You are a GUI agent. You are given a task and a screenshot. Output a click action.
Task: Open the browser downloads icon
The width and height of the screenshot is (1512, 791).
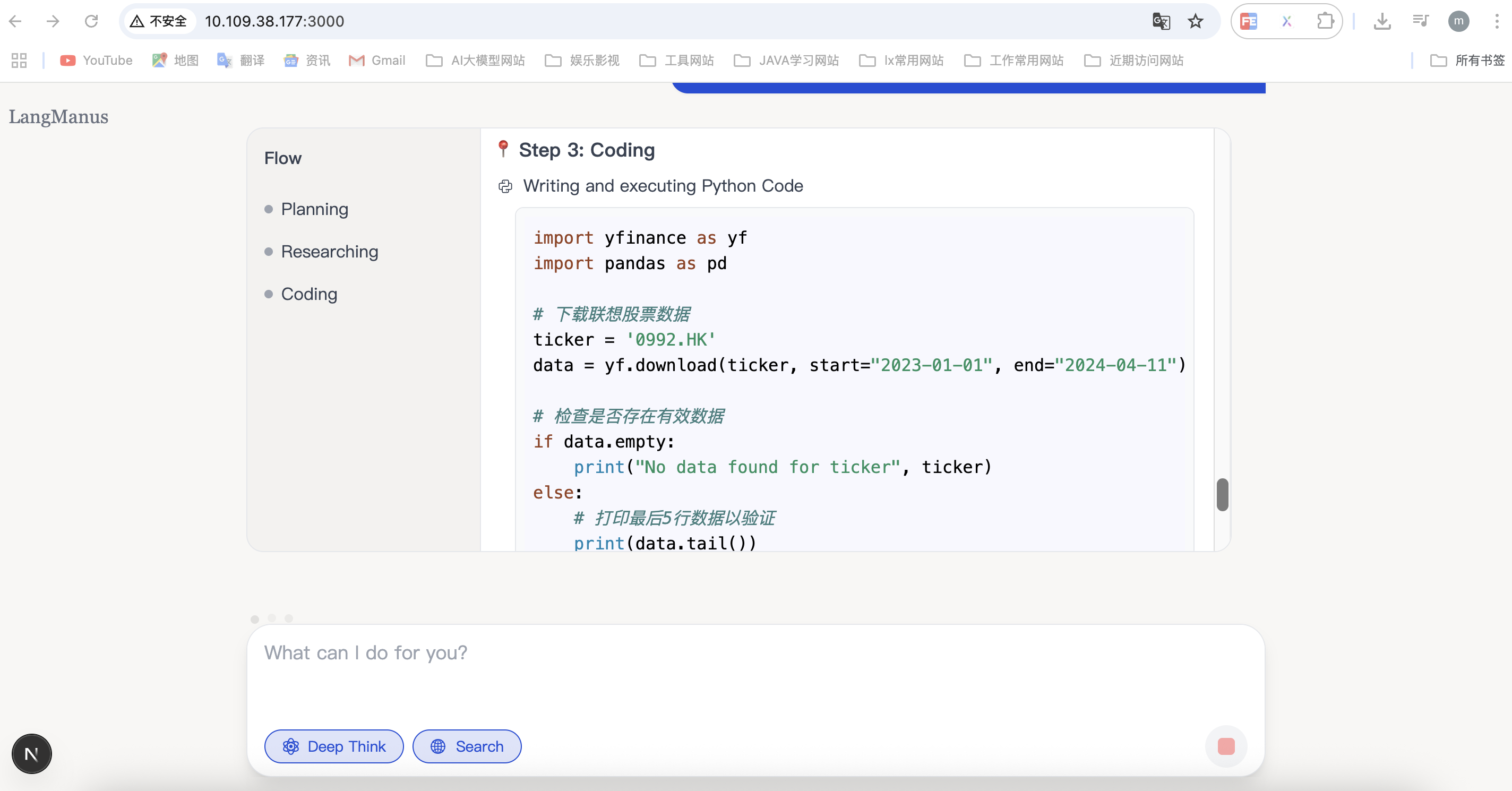click(x=1382, y=22)
